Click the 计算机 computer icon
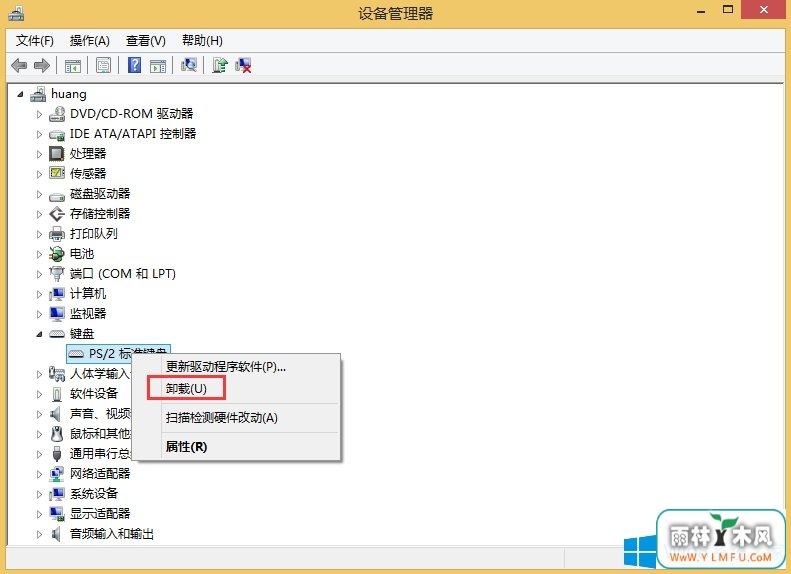This screenshot has width=791, height=574. point(56,294)
